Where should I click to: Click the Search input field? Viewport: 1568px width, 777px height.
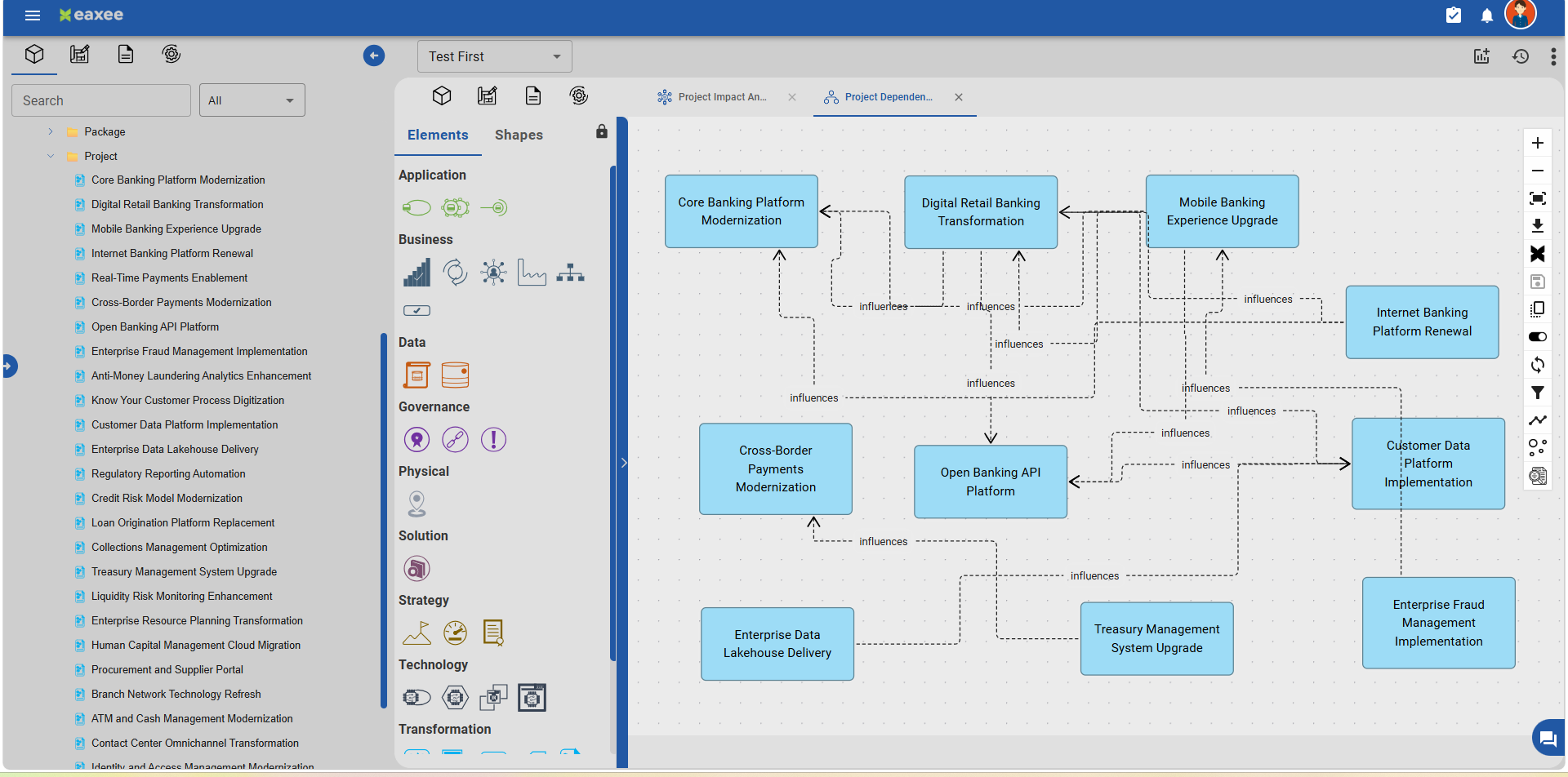pos(101,100)
